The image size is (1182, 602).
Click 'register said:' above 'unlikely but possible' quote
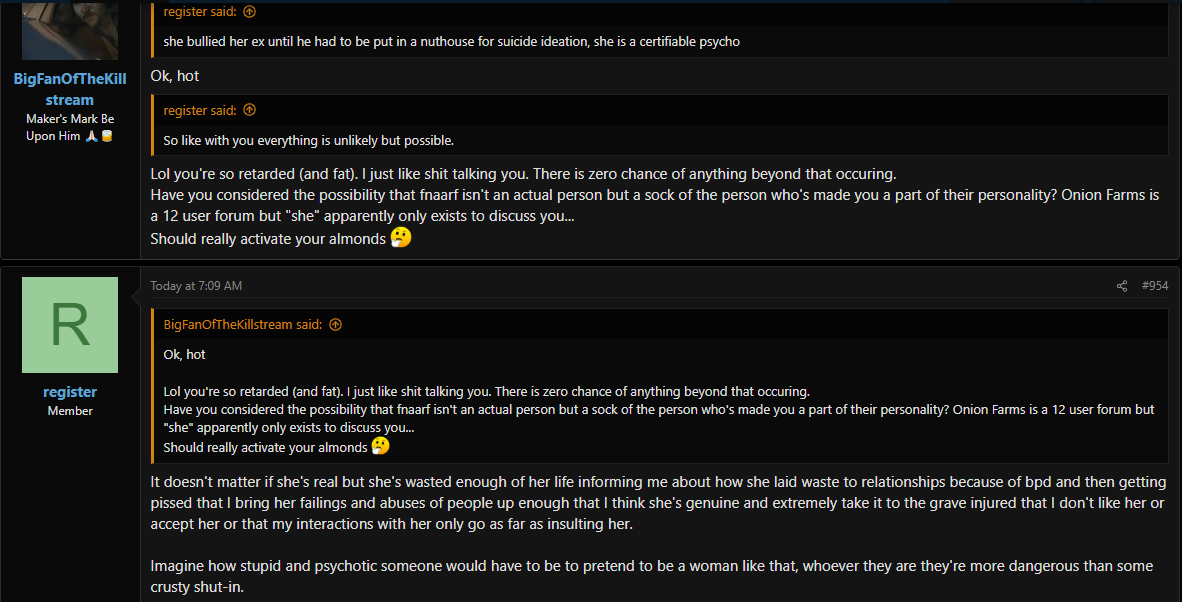(x=200, y=110)
